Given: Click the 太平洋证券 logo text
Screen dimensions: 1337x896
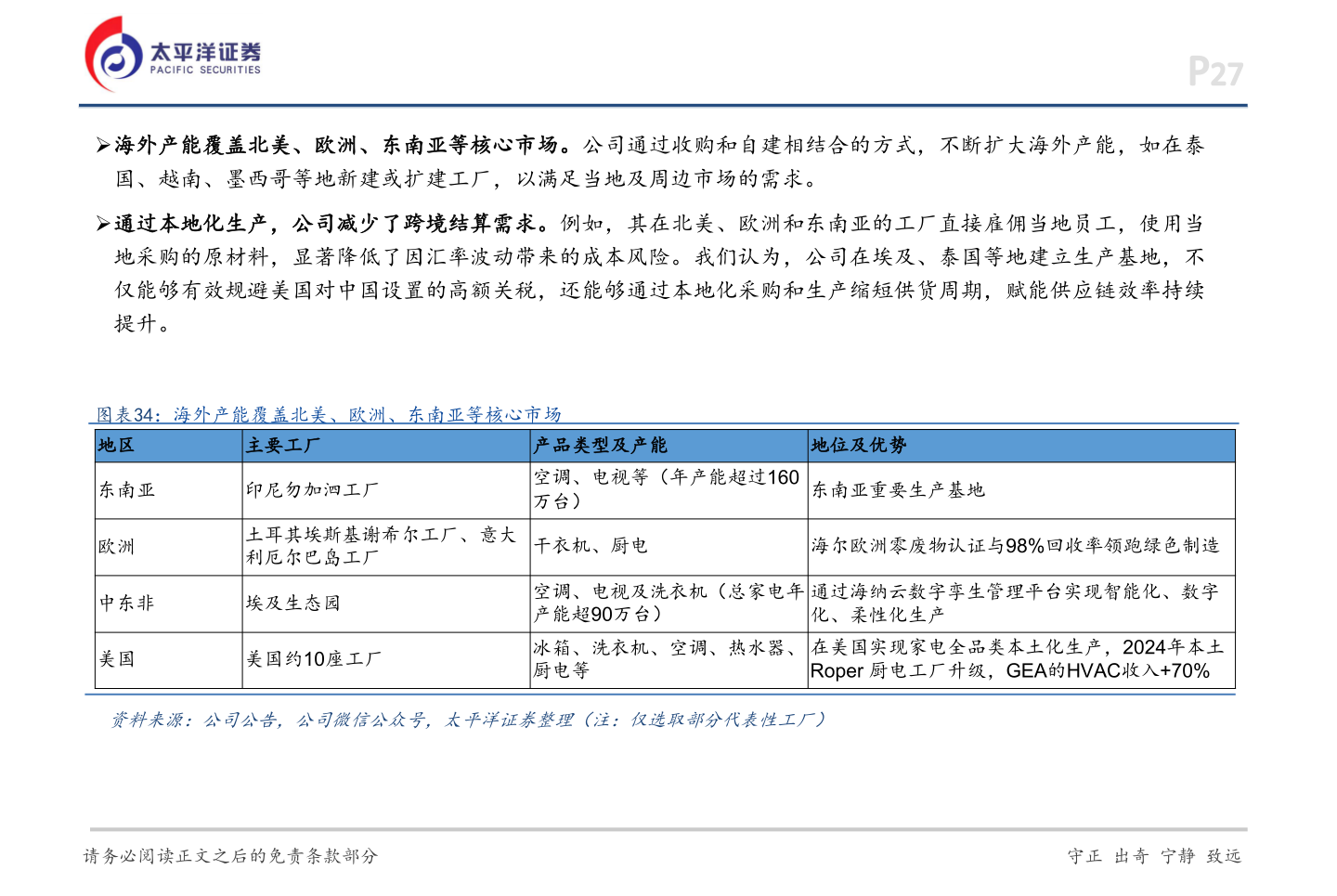Looking at the screenshot, I should (205, 51).
